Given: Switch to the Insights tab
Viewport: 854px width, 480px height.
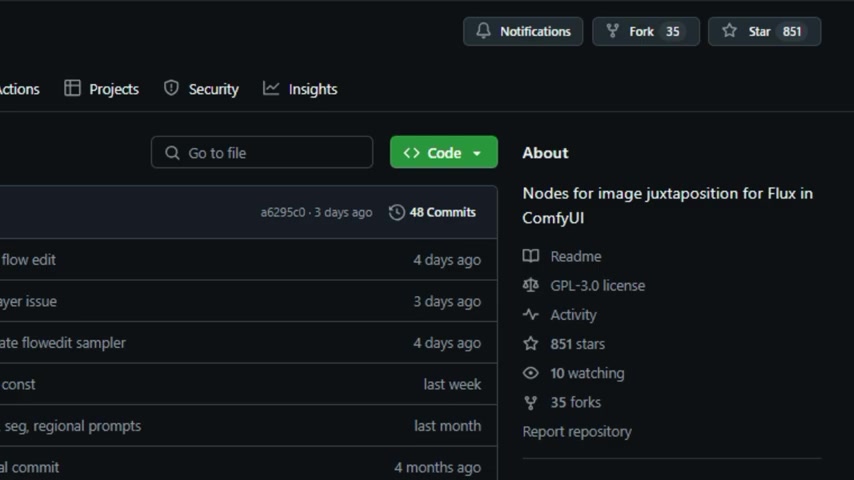Looking at the screenshot, I should (300, 89).
